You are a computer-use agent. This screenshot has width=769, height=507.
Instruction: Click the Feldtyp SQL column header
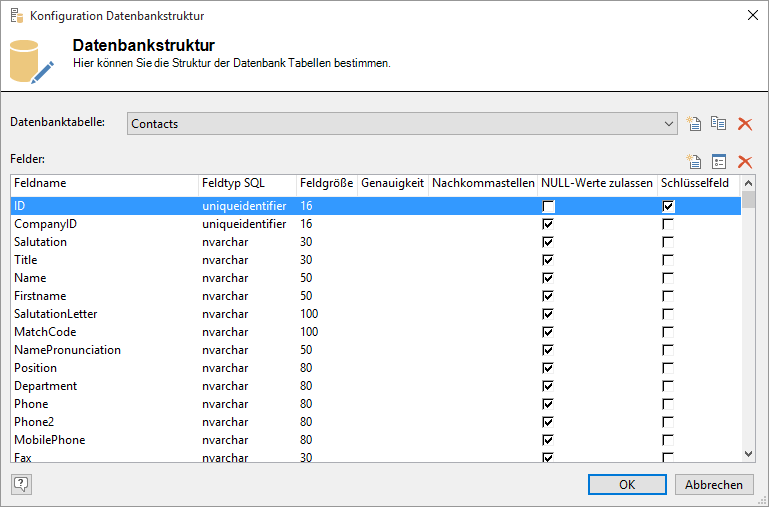246,184
